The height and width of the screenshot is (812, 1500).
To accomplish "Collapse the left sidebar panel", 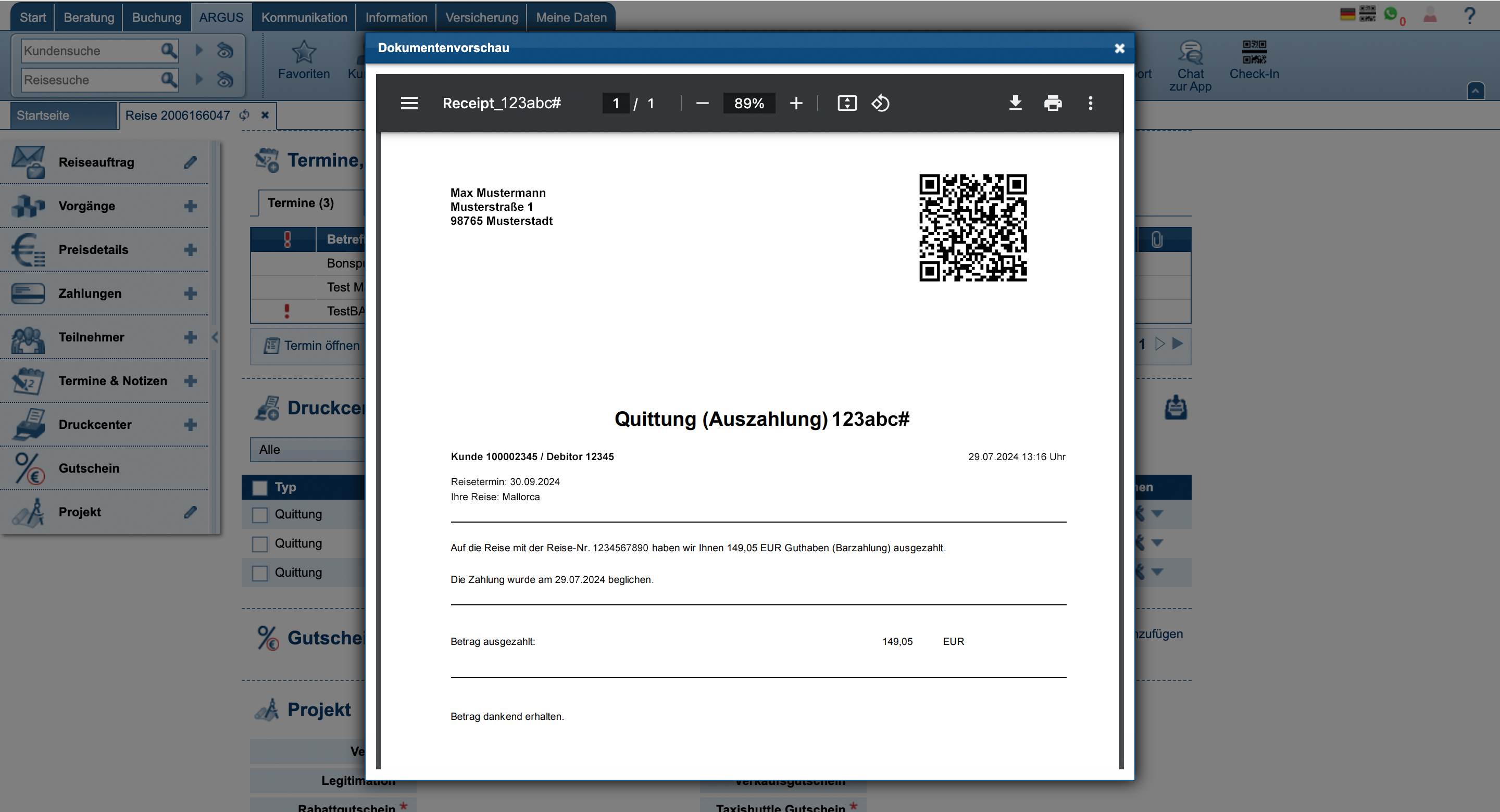I will coord(215,337).
